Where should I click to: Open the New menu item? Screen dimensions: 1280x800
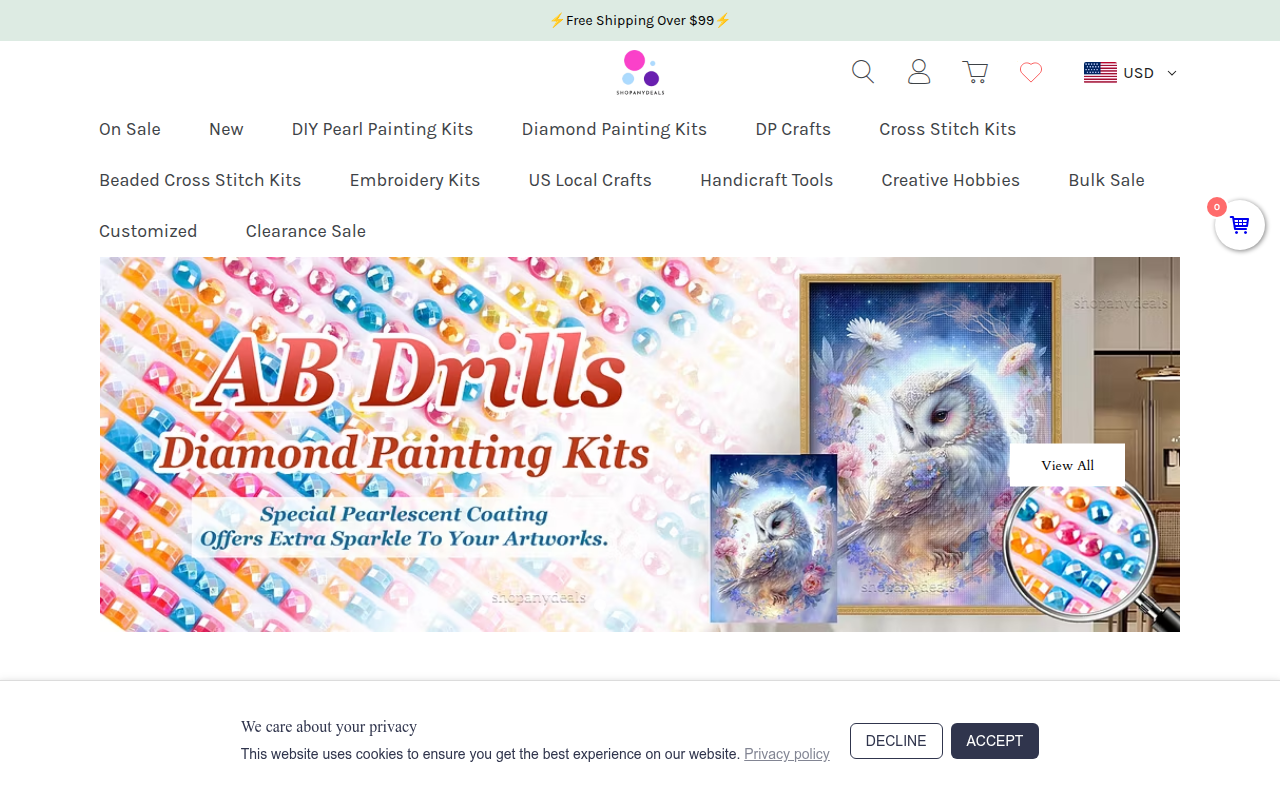(226, 129)
